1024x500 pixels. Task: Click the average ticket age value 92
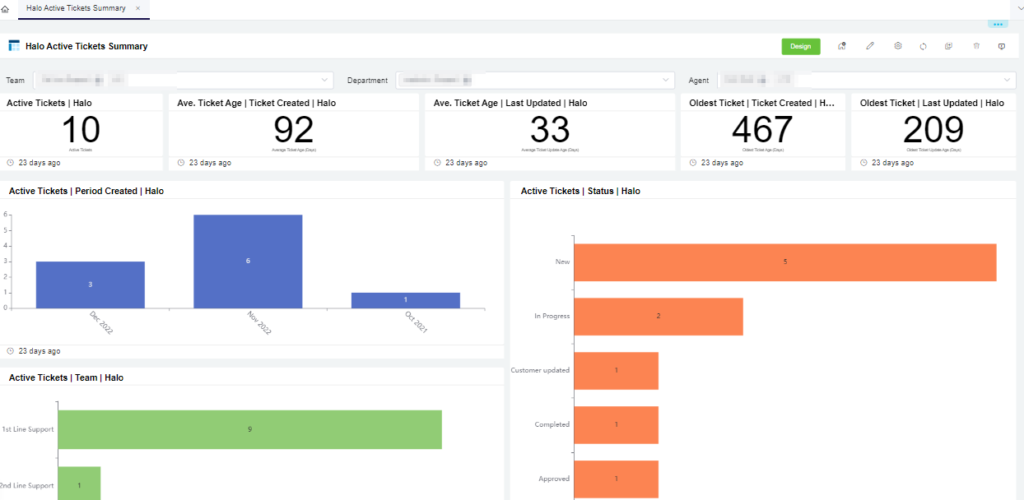tap(293, 130)
